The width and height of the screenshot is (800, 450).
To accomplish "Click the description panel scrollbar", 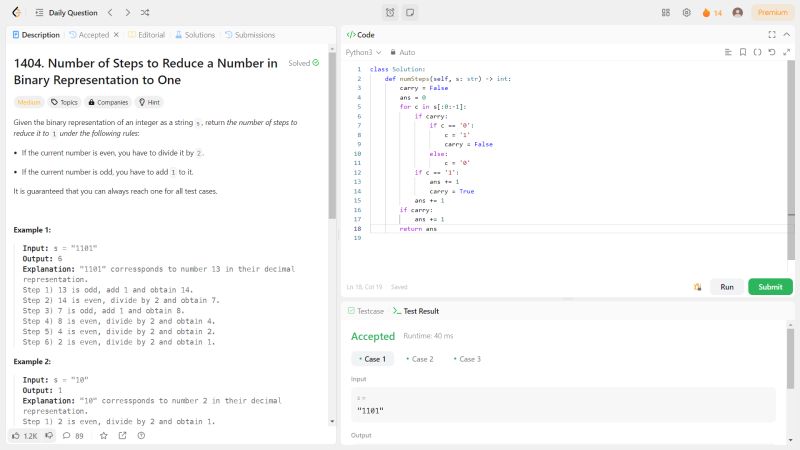I will pos(332,135).
